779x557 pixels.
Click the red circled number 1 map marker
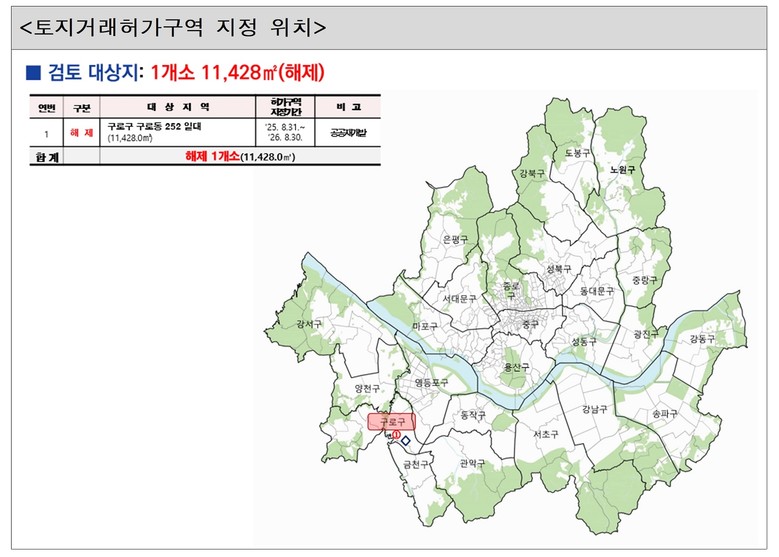397,436
